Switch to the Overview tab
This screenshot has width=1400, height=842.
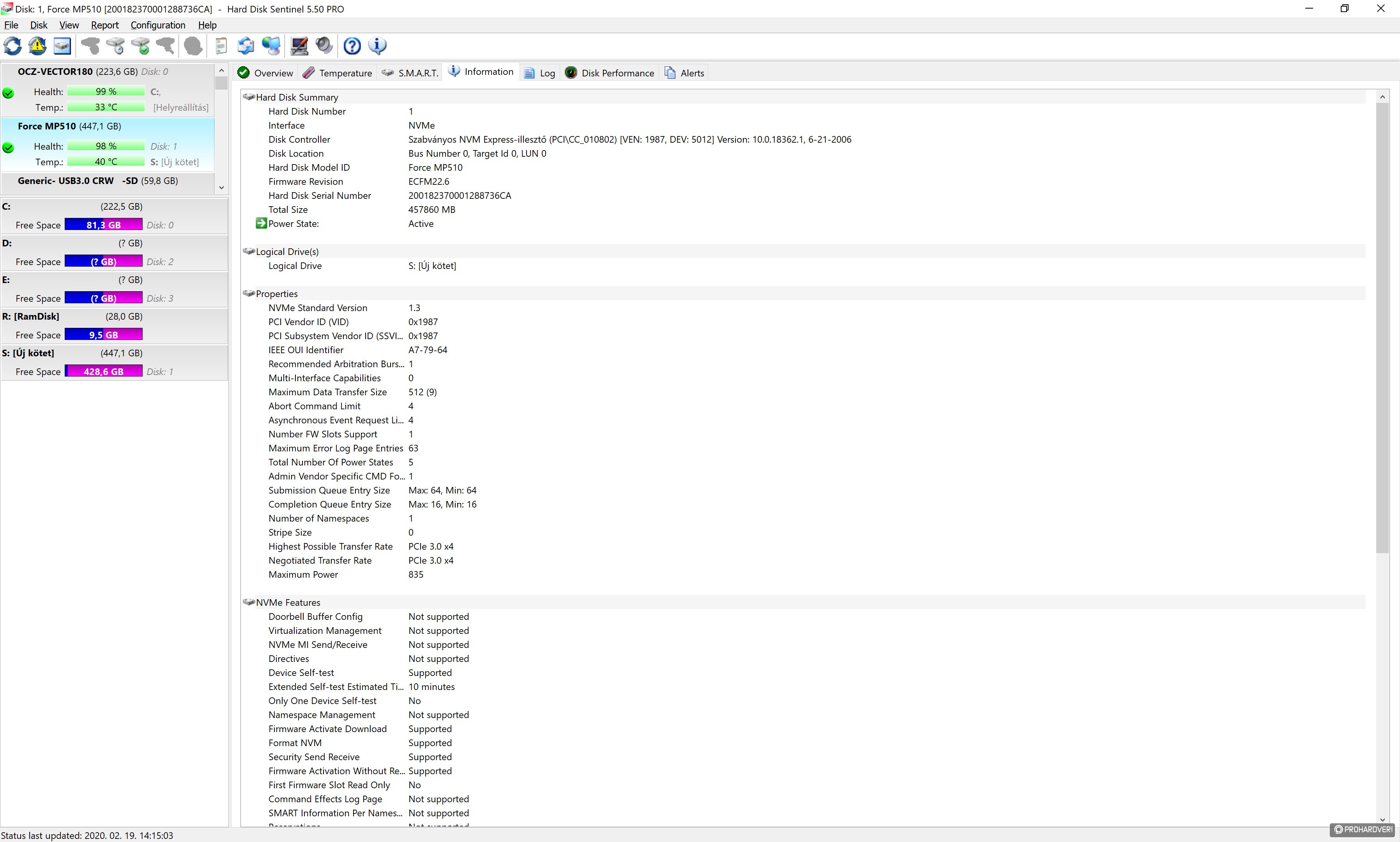tap(265, 73)
